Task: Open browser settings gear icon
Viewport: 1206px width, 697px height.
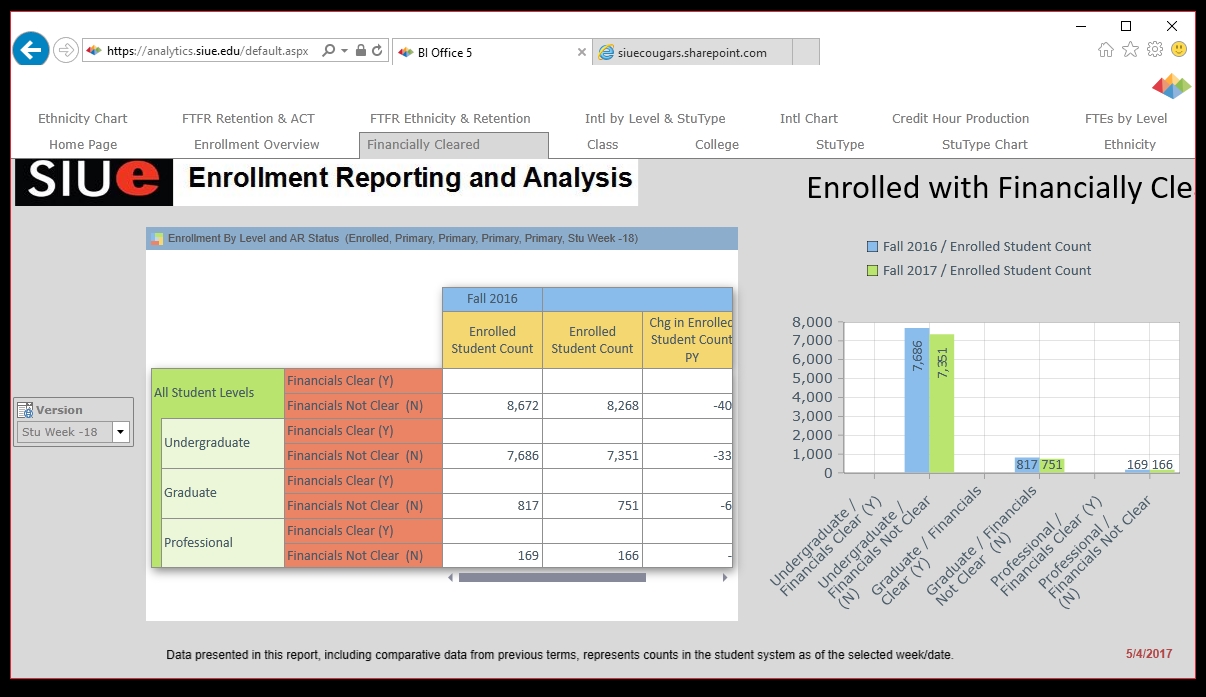Action: coord(1155,49)
